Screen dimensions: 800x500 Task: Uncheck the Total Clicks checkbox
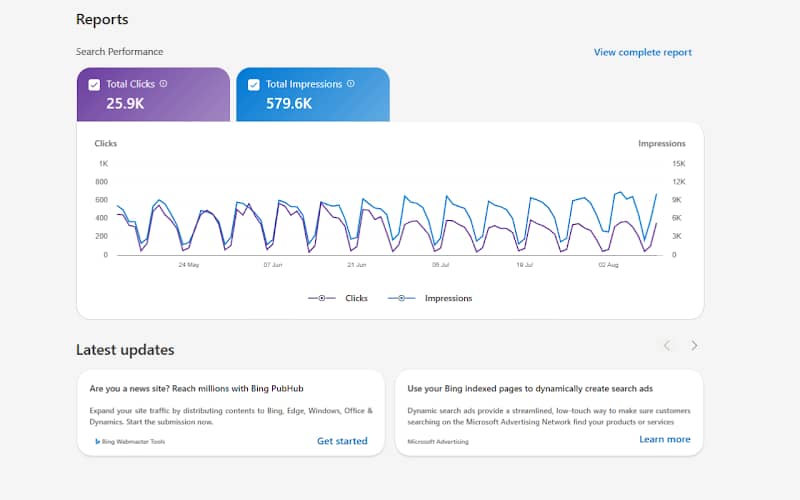[x=94, y=85]
